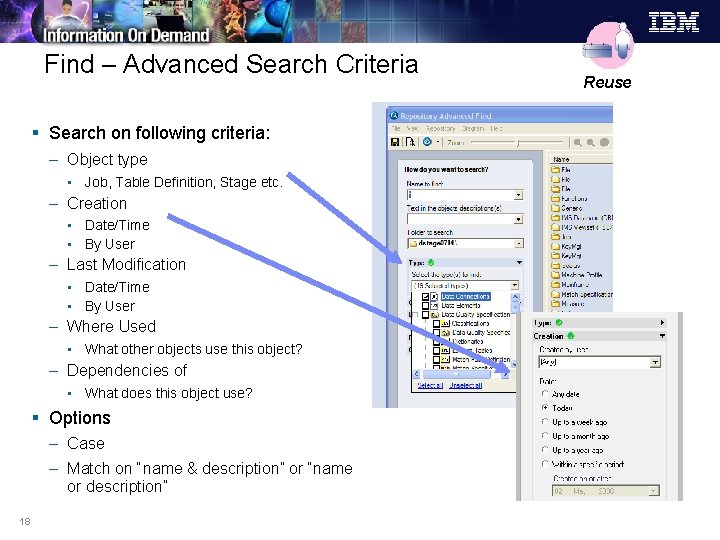Click the Zoom slider handle
This screenshot has height=540, width=720.
point(518,143)
